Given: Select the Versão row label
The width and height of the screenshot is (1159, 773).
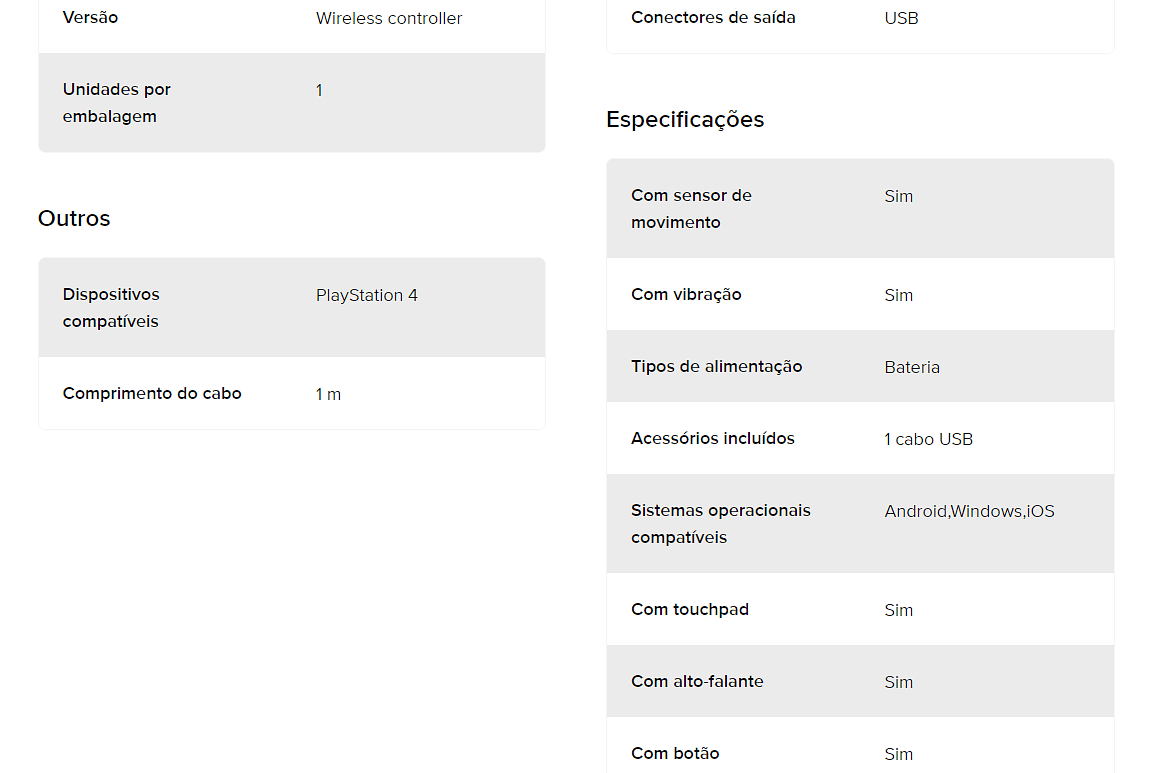Looking at the screenshot, I should pos(90,18).
